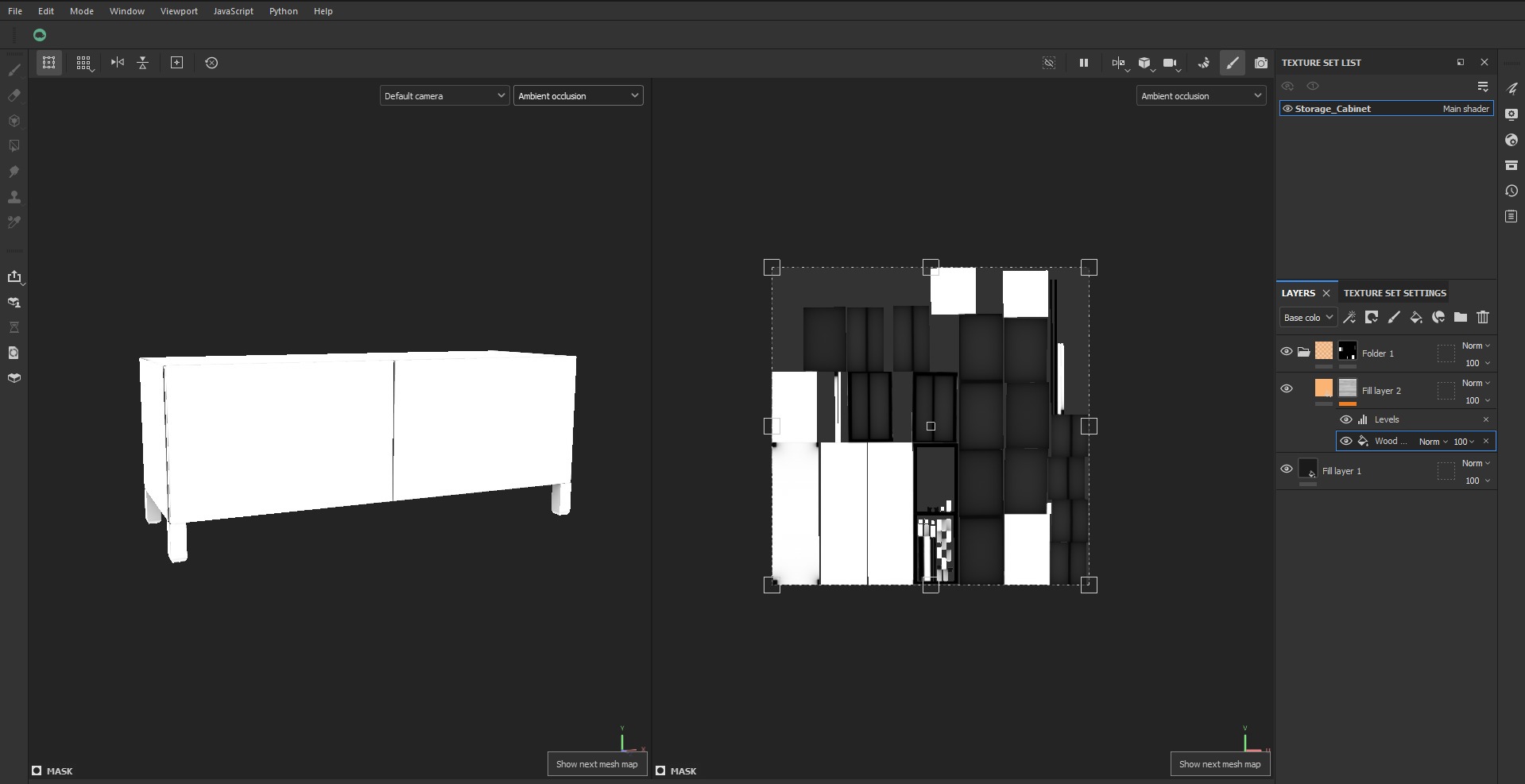Create a new folder in Layers
Viewport: 1525px width, 784px height.
tap(1461, 318)
